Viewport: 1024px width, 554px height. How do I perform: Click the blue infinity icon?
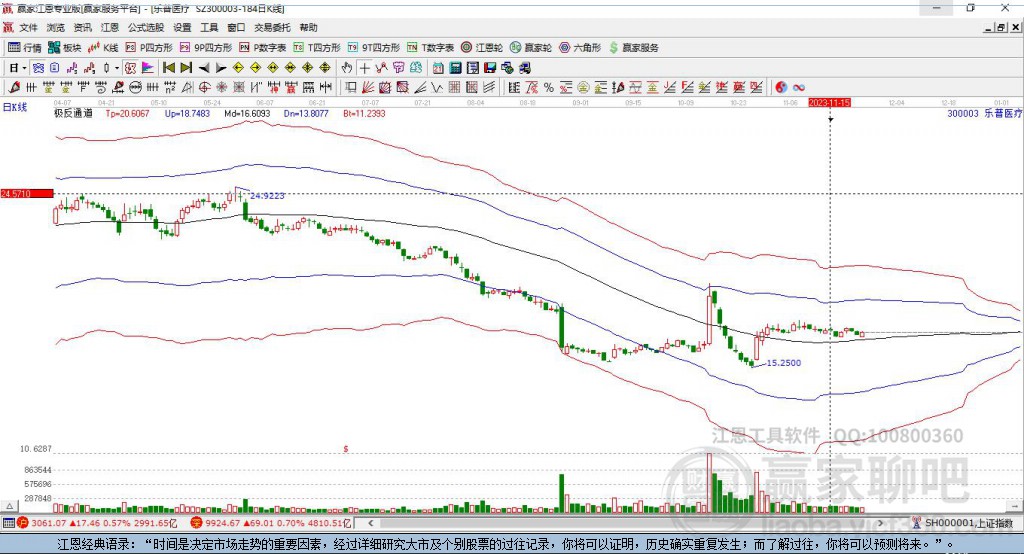pos(799,88)
